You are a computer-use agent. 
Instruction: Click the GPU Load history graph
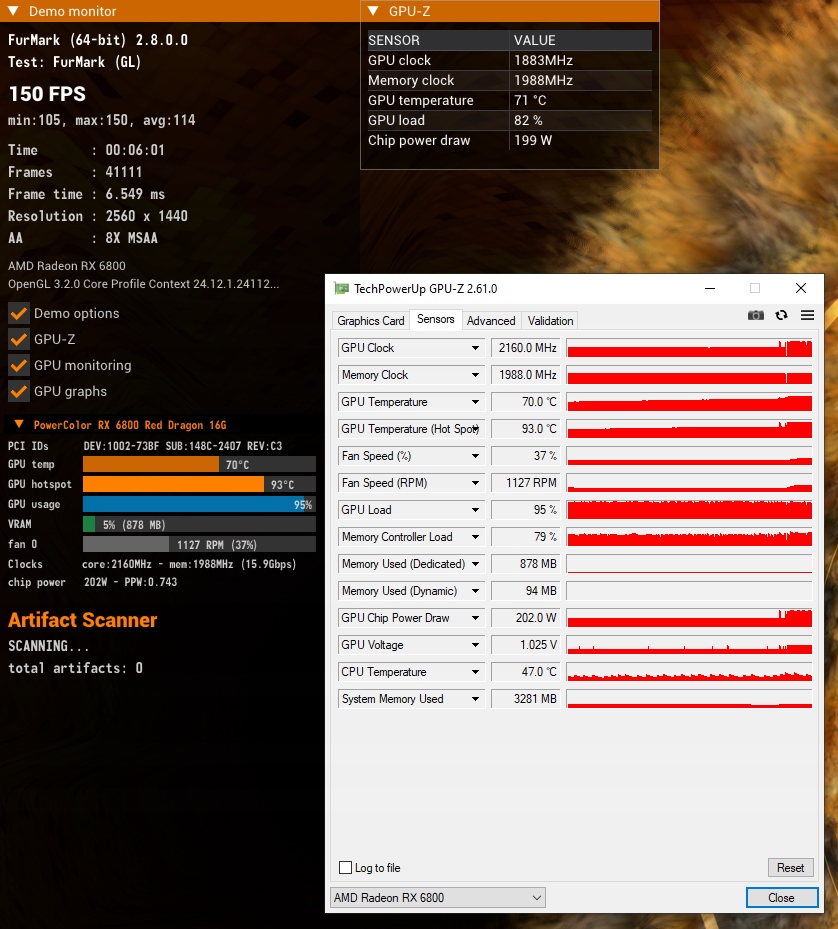tap(689, 510)
